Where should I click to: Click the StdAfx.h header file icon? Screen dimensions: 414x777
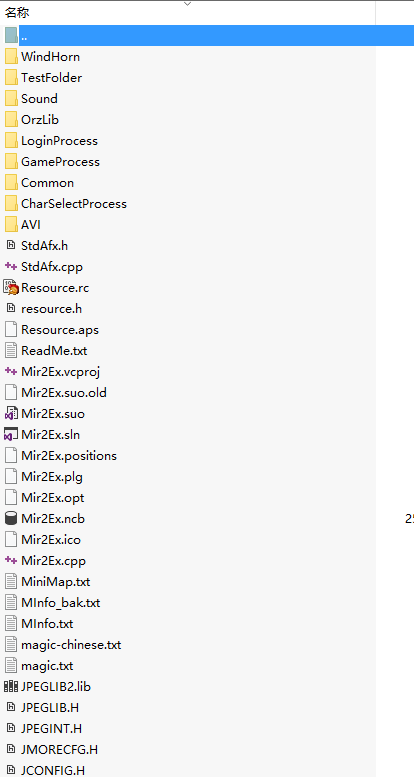(11, 245)
